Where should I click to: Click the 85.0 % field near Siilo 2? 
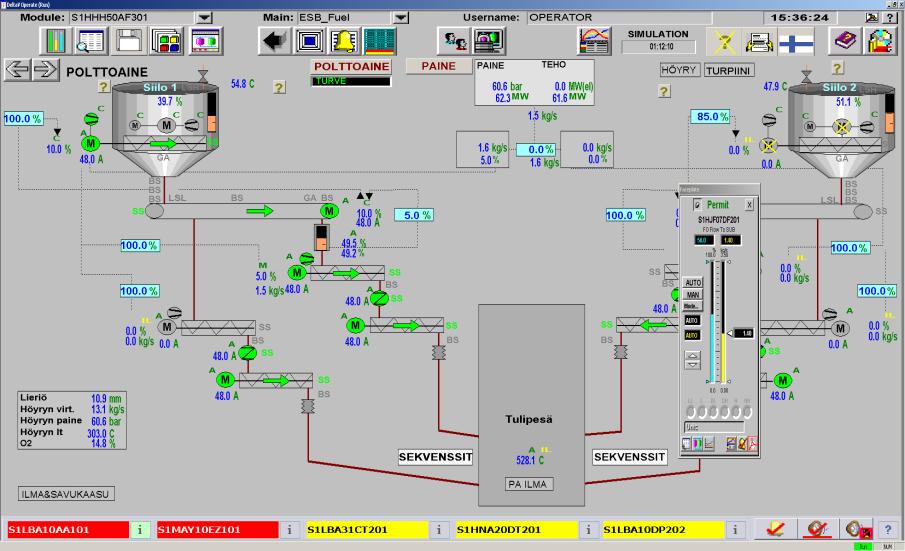[710, 117]
